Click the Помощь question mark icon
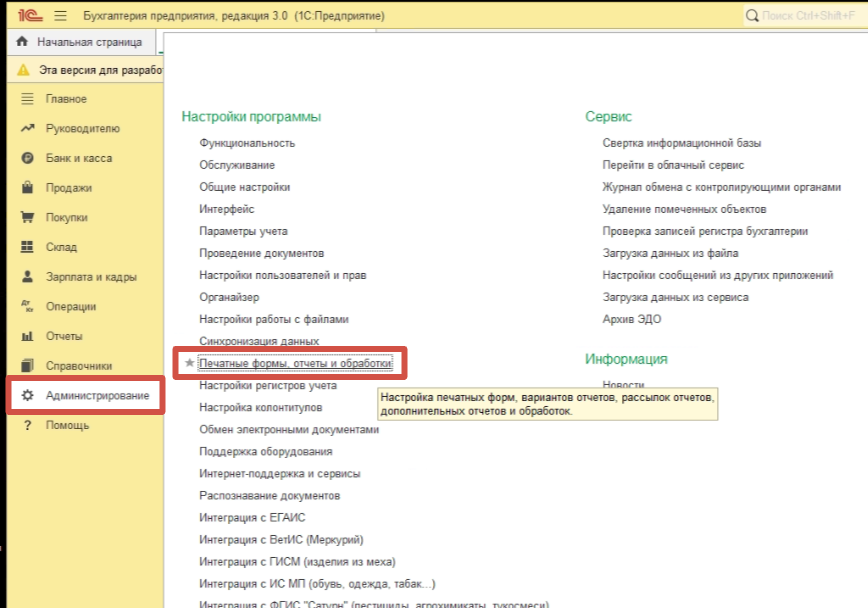Screen dimensions: 868x608 pyautogui.click(x=27, y=425)
